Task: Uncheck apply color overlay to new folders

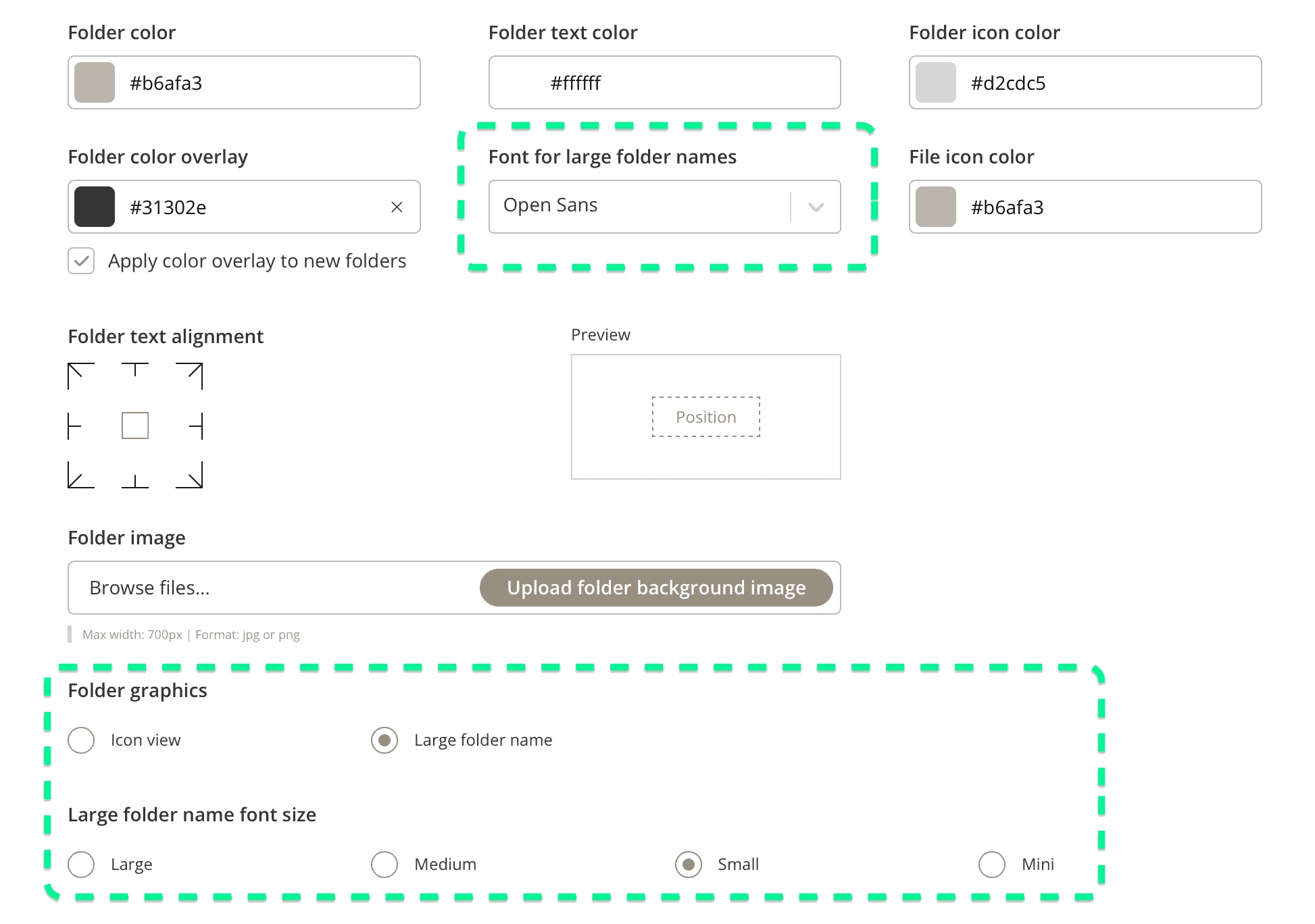Action: tap(81, 261)
